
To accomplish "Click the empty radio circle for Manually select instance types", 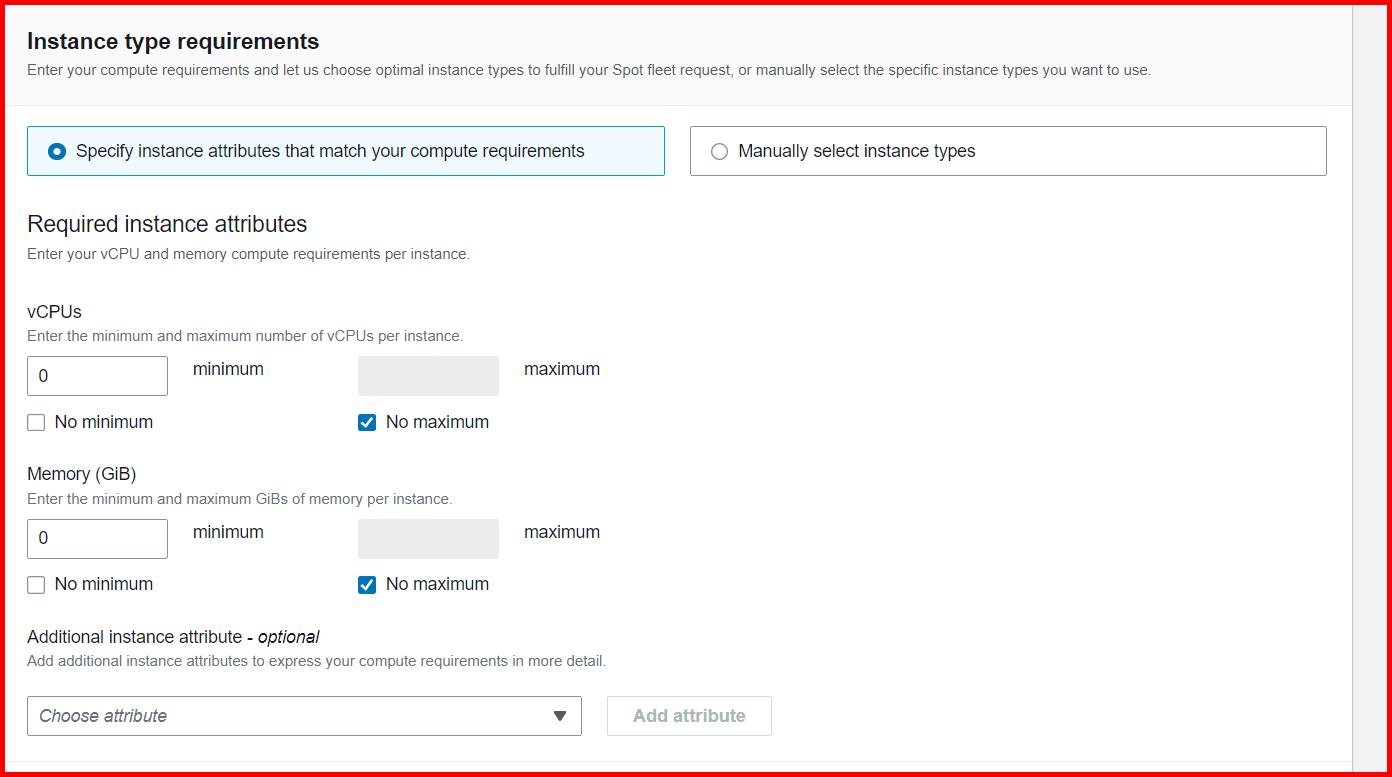I will [718, 150].
